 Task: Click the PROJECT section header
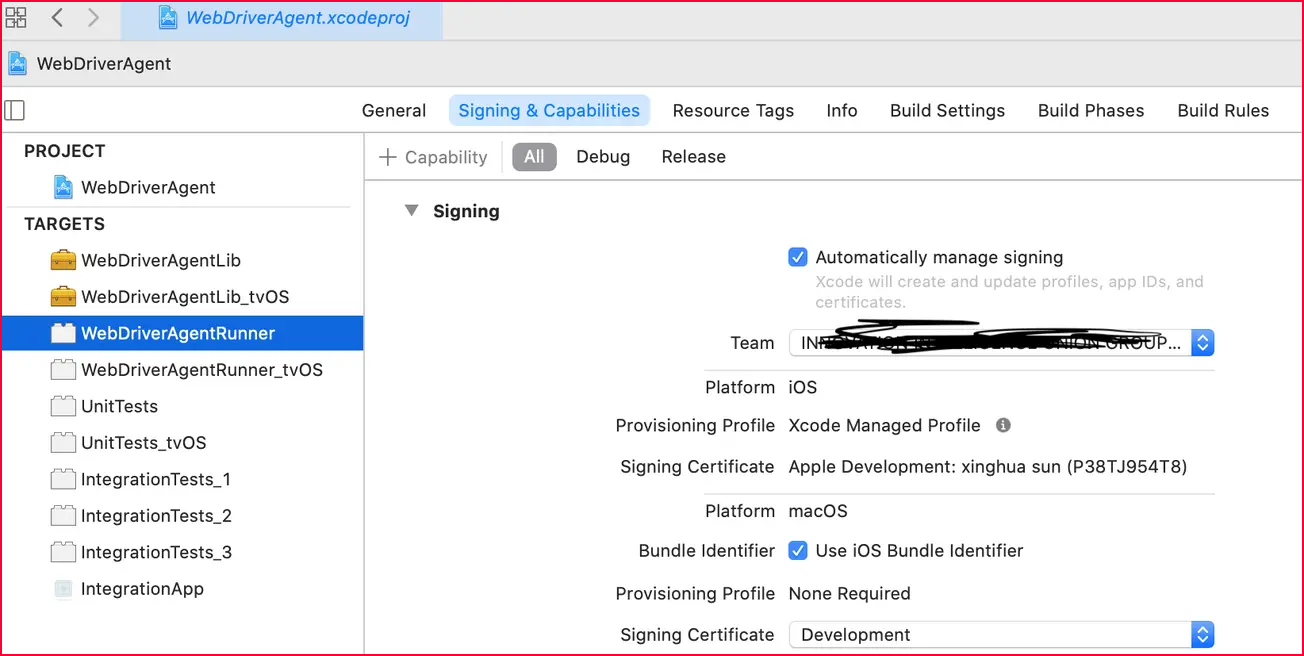point(64,151)
